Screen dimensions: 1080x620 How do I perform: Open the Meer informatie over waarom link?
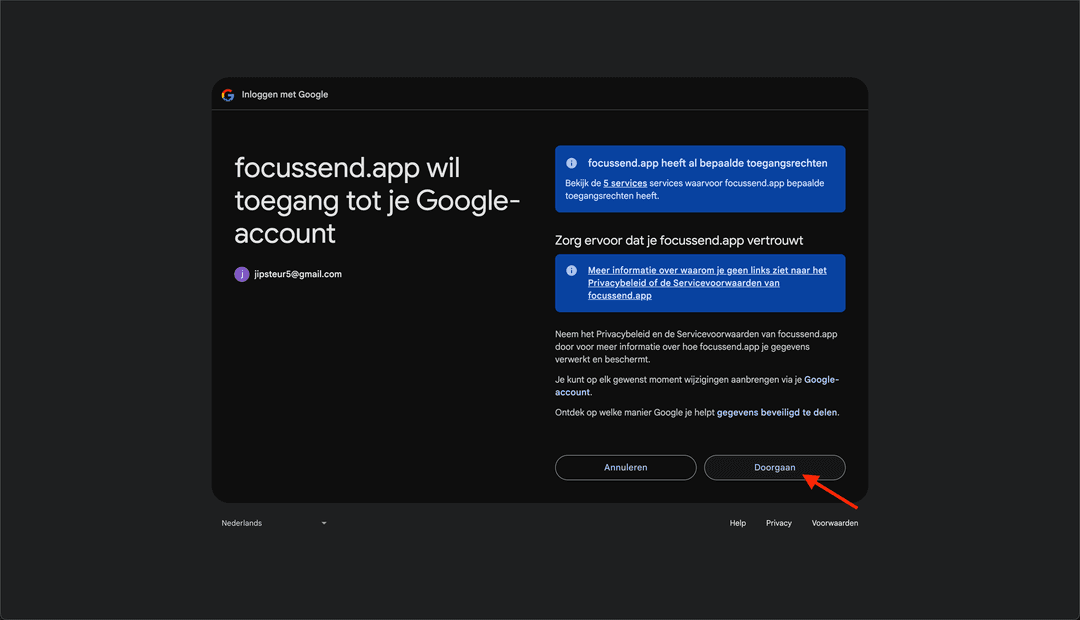point(707,282)
